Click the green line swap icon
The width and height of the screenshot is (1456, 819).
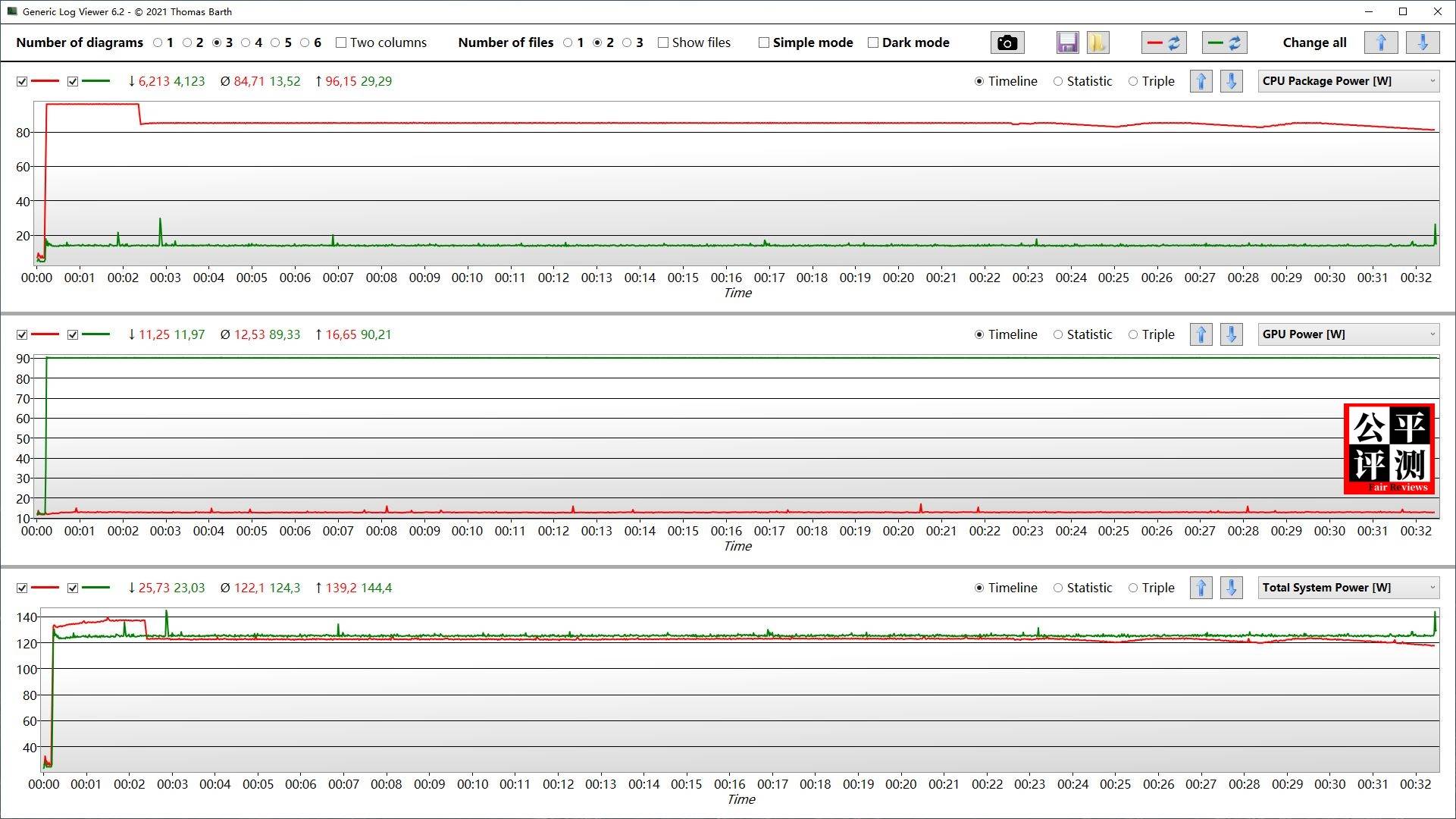1224,42
